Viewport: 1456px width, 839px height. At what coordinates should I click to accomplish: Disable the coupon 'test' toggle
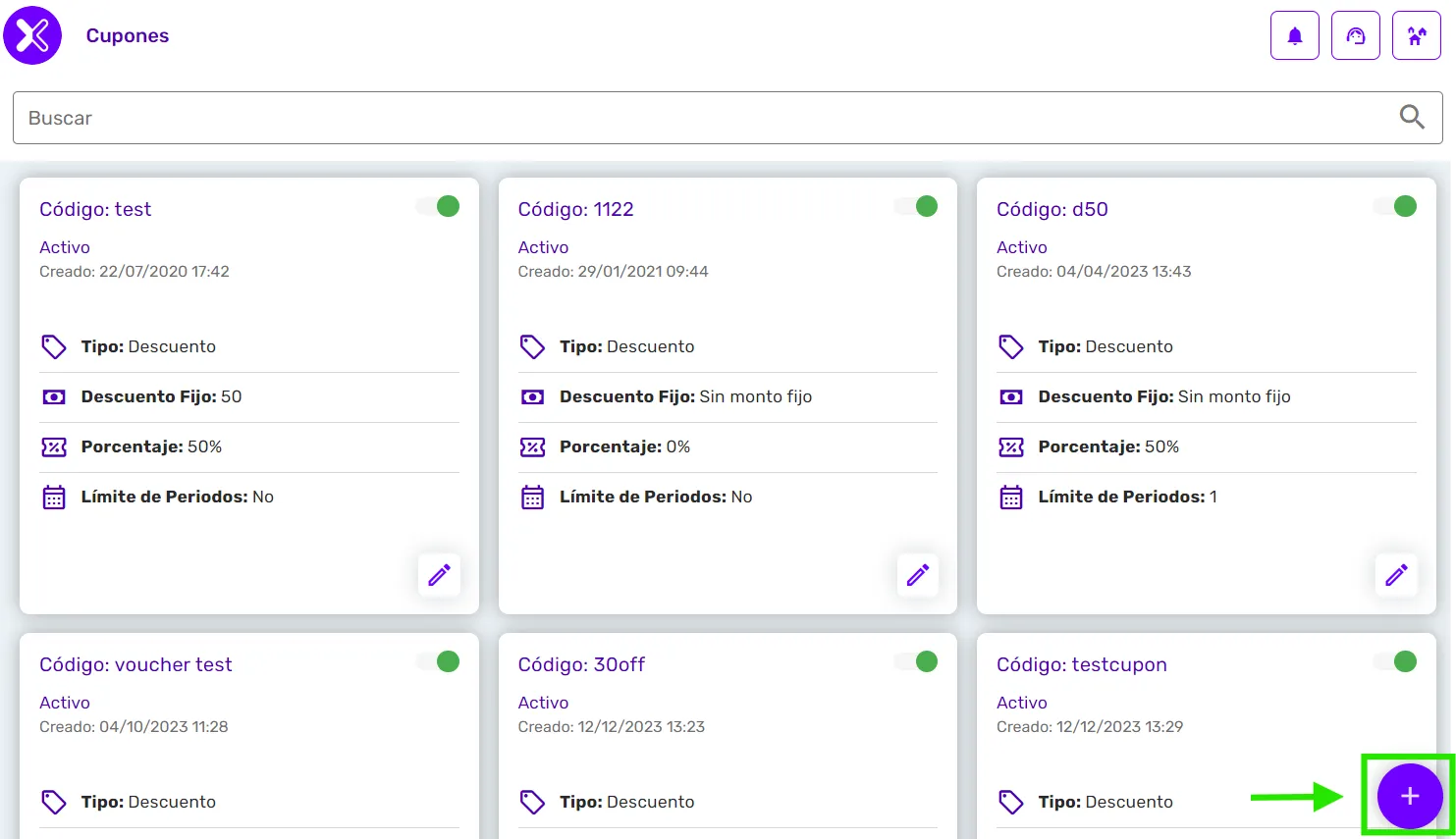[x=438, y=206]
